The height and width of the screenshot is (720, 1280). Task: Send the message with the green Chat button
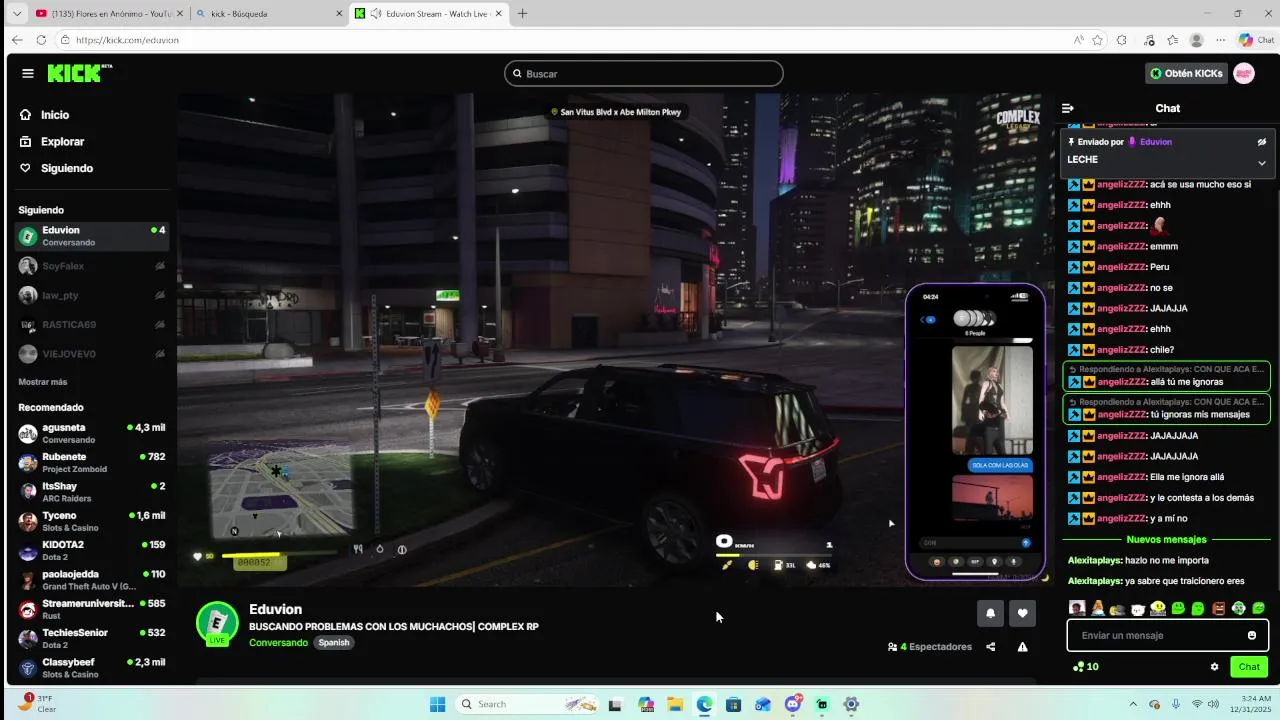[1249, 667]
